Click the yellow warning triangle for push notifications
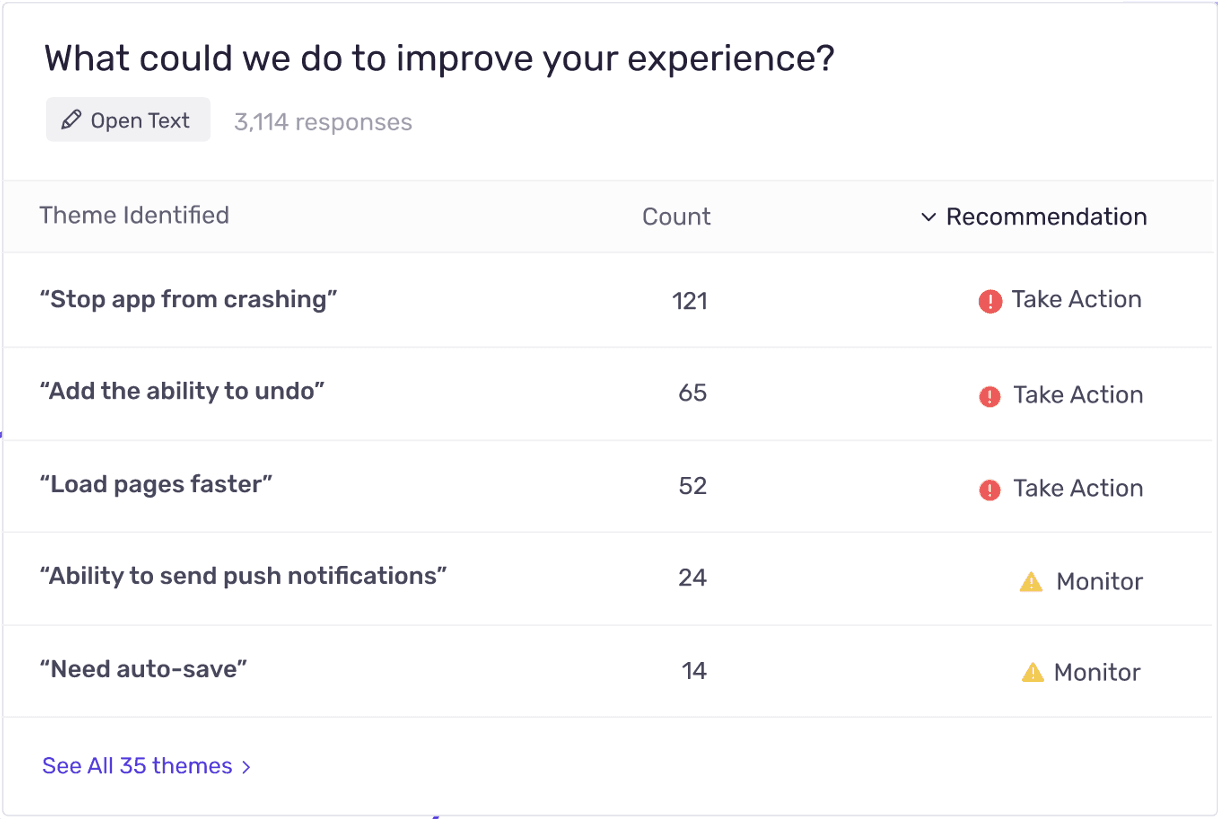The width and height of the screenshot is (1218, 820). point(1030,581)
